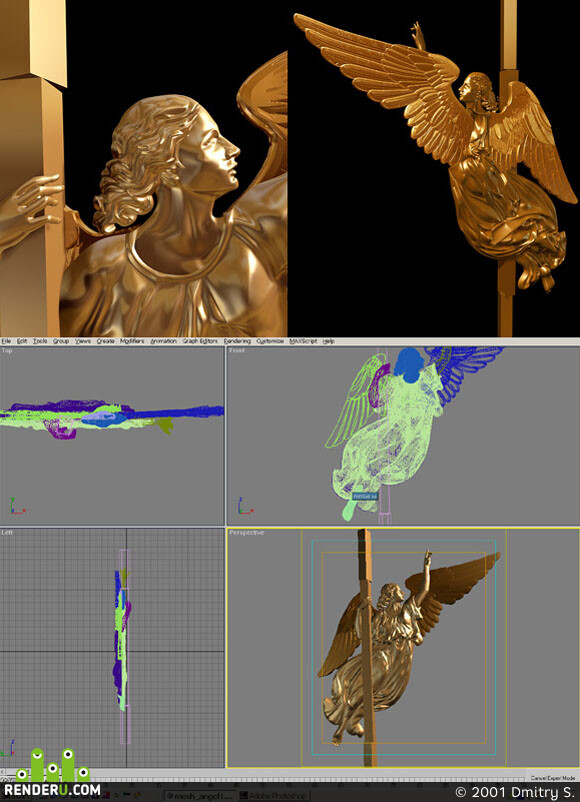Open the Help menu
The height and width of the screenshot is (802, 580).
(329, 341)
